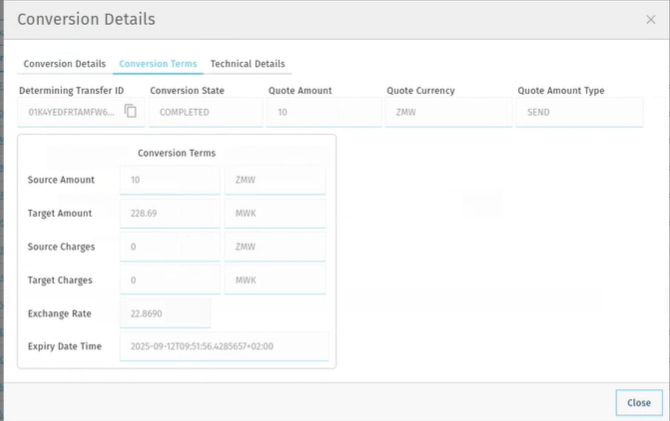Select the Conversion Terms tab
The height and width of the screenshot is (421, 670).
click(x=158, y=64)
